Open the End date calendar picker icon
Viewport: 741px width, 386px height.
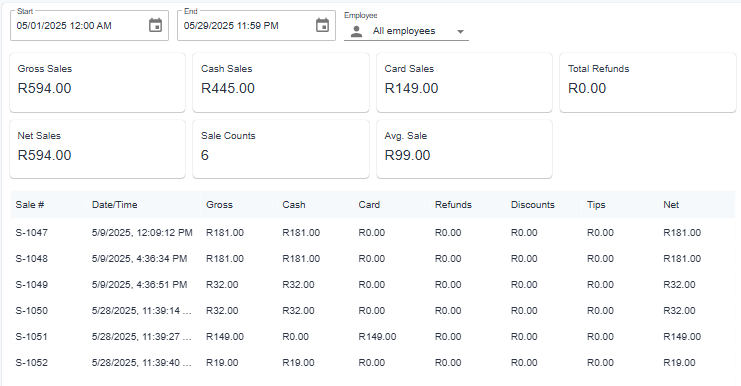322,25
